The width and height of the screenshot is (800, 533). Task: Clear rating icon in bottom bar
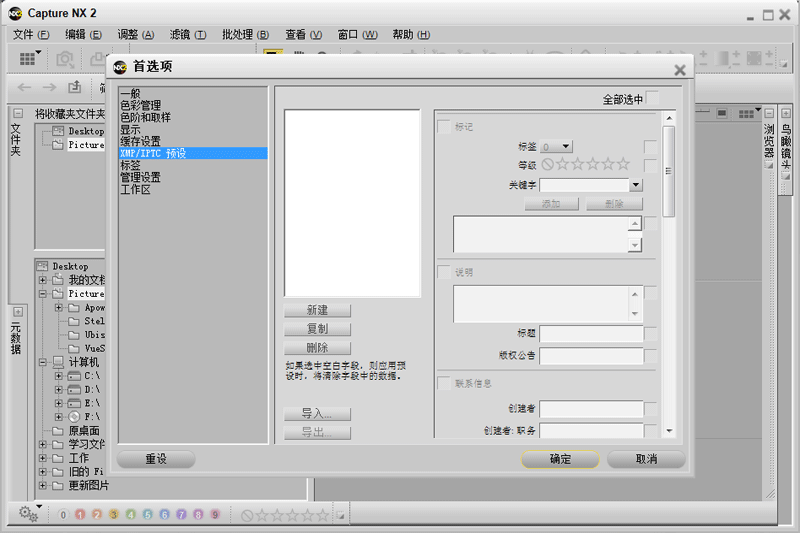click(246, 516)
